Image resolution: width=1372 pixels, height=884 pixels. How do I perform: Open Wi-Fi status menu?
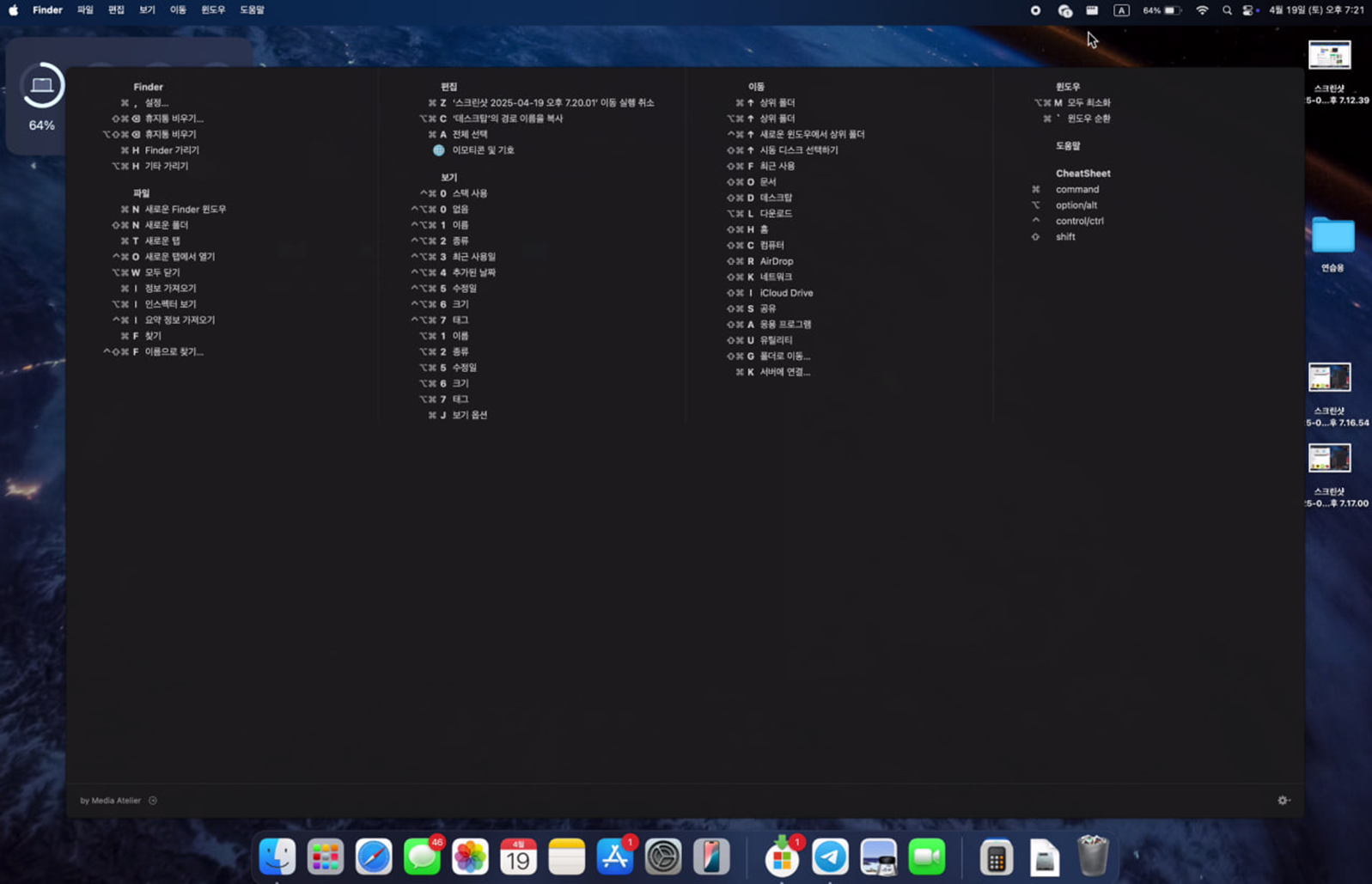[1202, 10]
